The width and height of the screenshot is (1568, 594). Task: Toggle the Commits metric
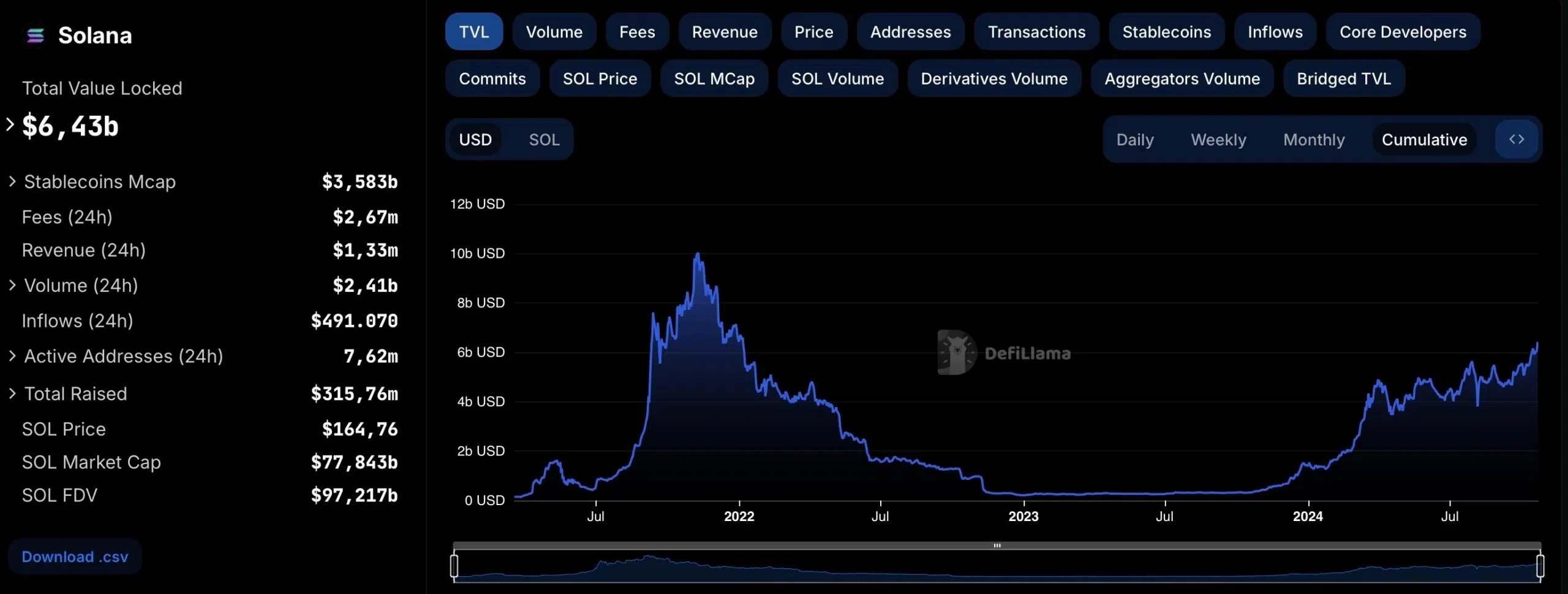(492, 78)
